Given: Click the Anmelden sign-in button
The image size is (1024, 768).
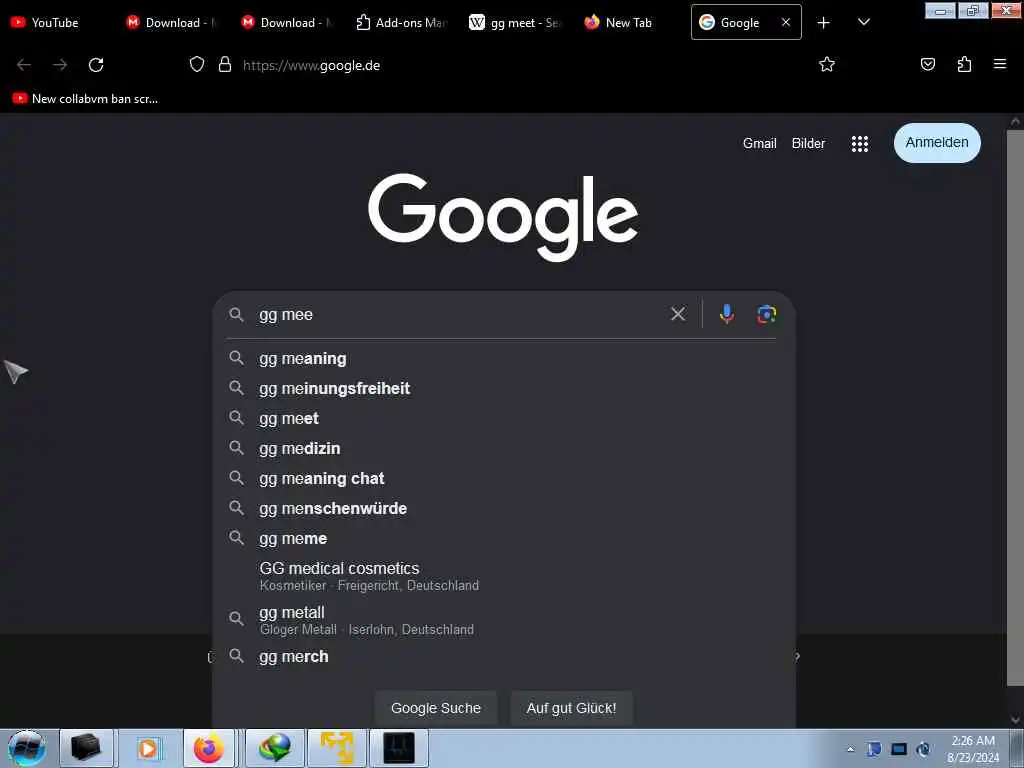Looking at the screenshot, I should point(937,142).
